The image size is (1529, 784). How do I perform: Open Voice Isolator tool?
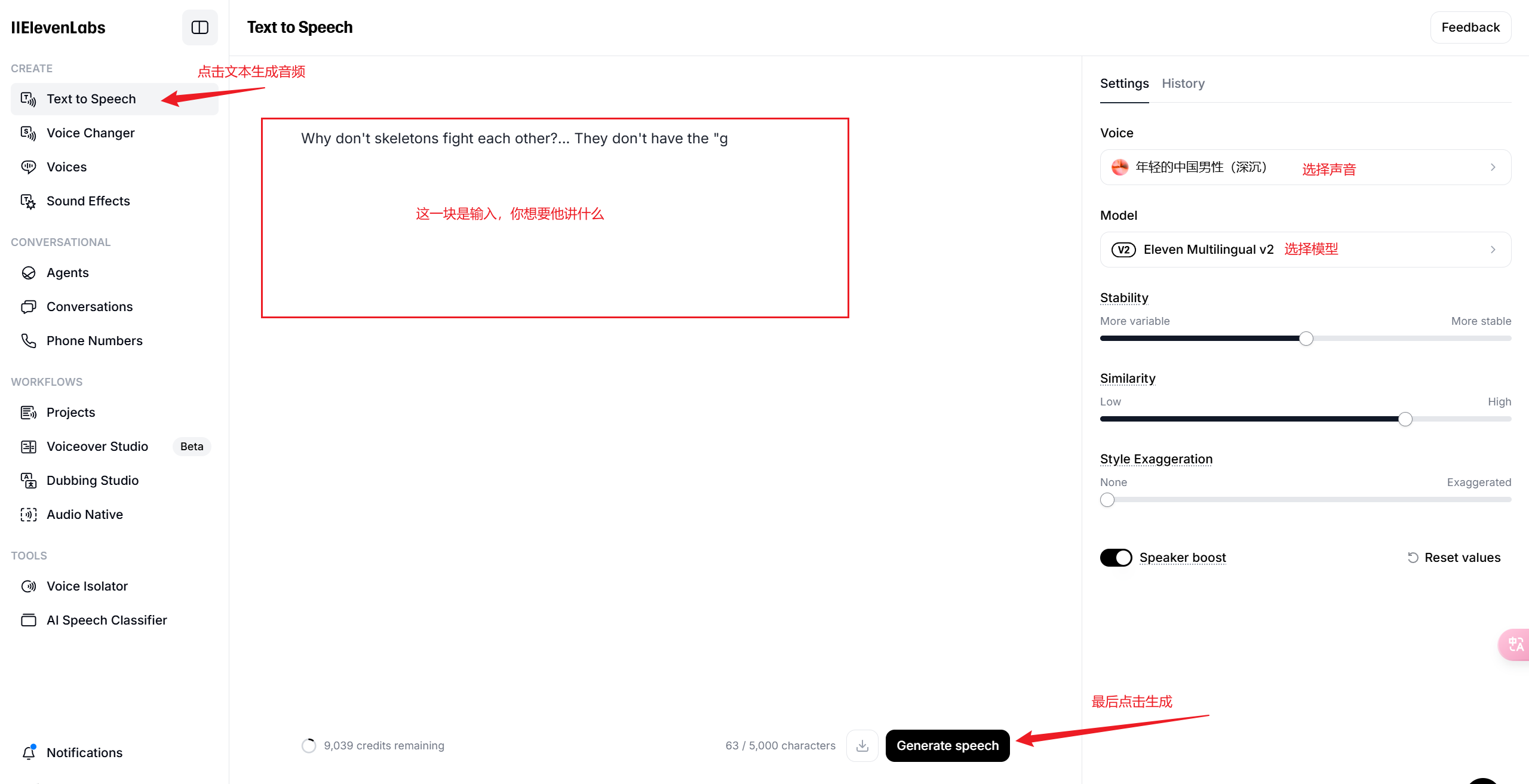pyautogui.click(x=87, y=586)
